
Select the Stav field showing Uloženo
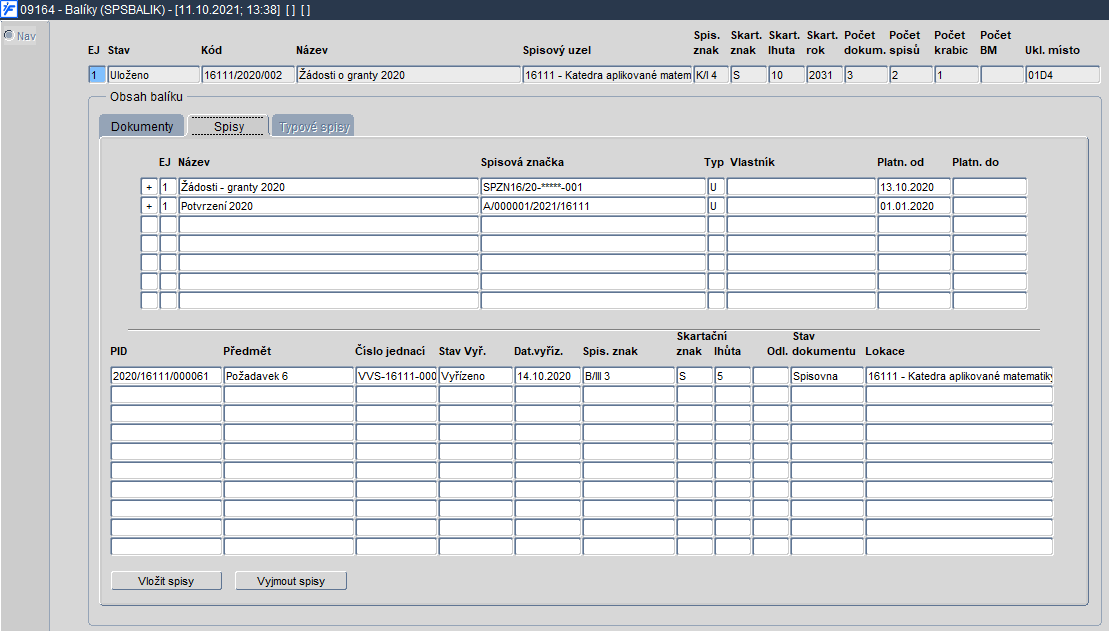tap(153, 75)
